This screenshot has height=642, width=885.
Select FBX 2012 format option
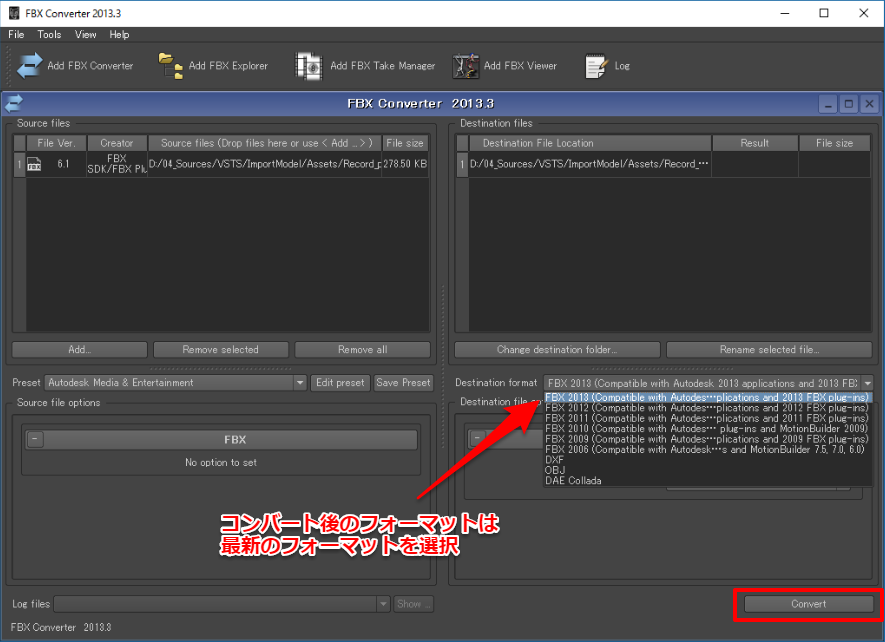tap(708, 408)
